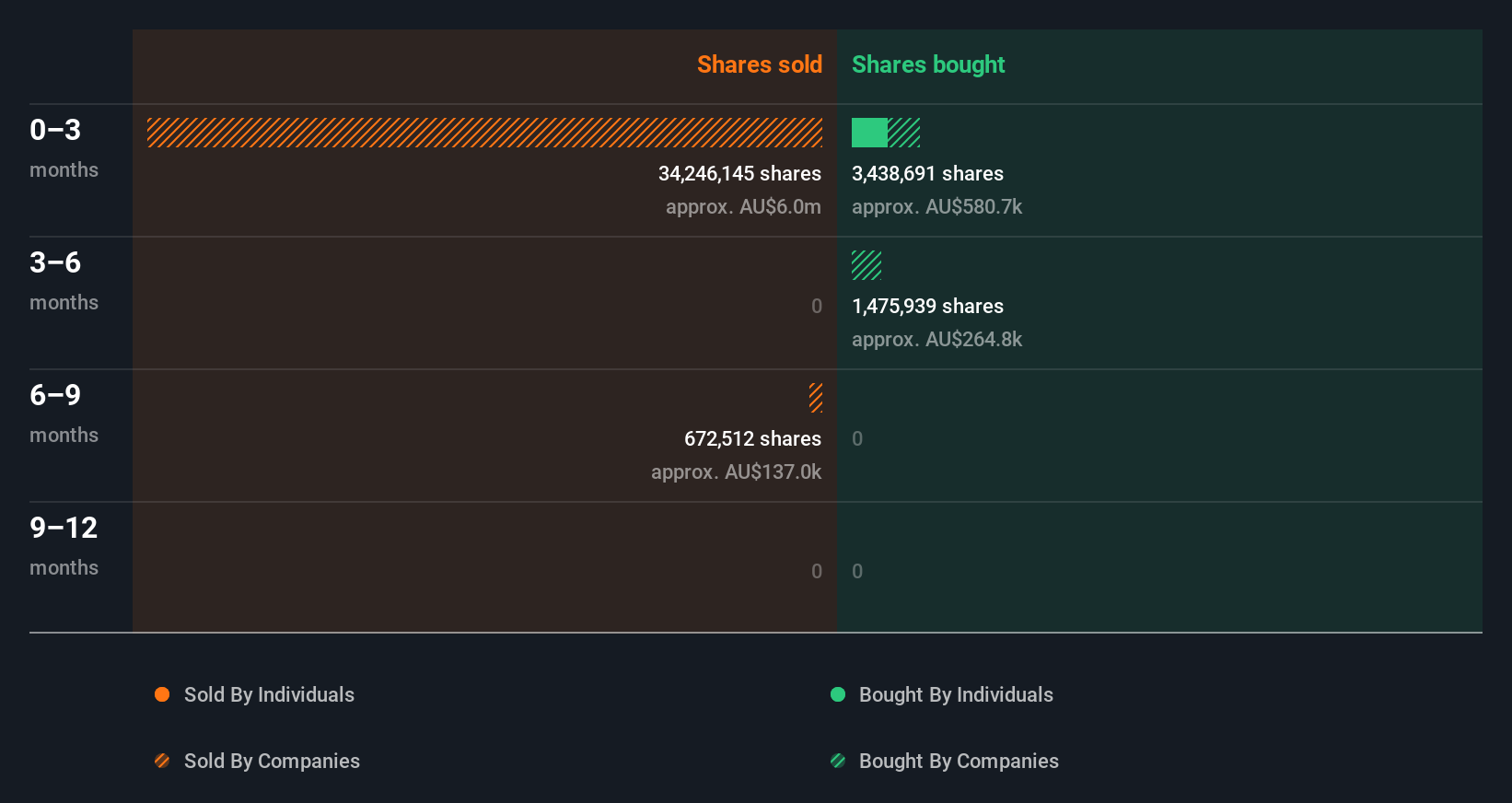Click the 9–12 months row label
Viewport: 1512px width, 803px height.
coord(64,545)
